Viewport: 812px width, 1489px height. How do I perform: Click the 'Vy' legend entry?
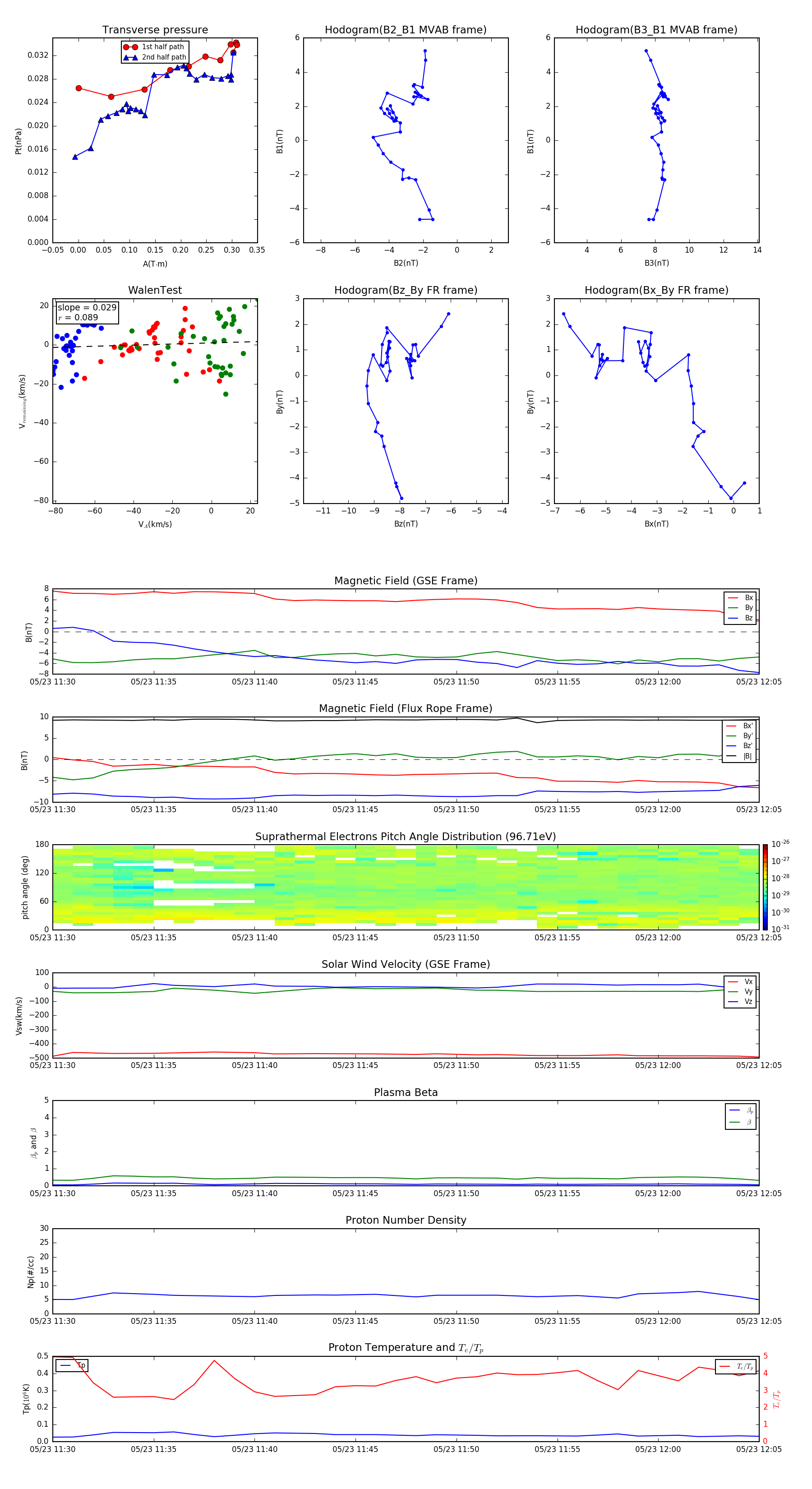(x=741, y=991)
